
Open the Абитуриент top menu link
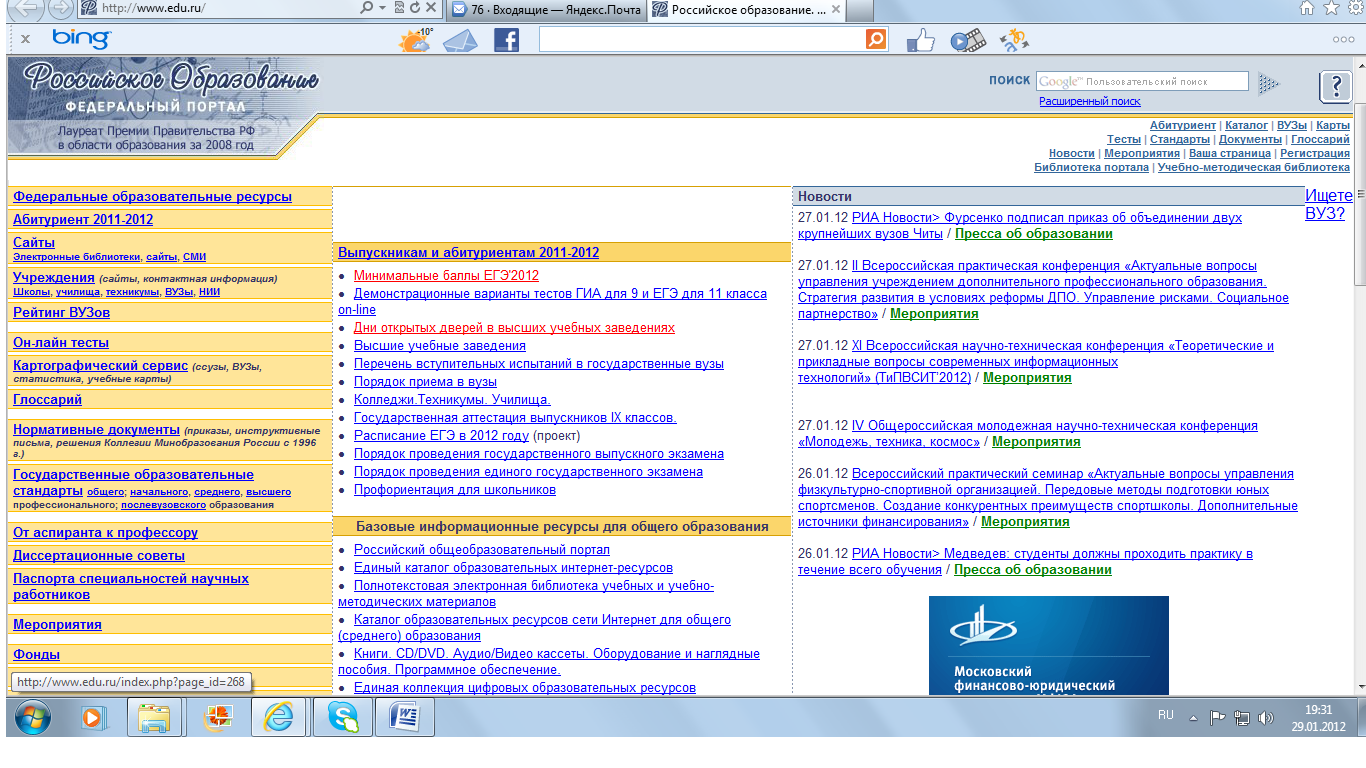pos(1183,125)
